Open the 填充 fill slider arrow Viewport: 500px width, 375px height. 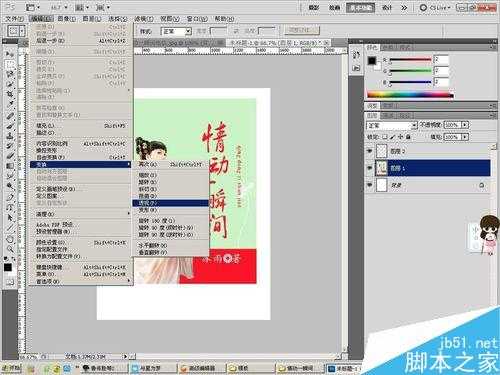pos(465,137)
